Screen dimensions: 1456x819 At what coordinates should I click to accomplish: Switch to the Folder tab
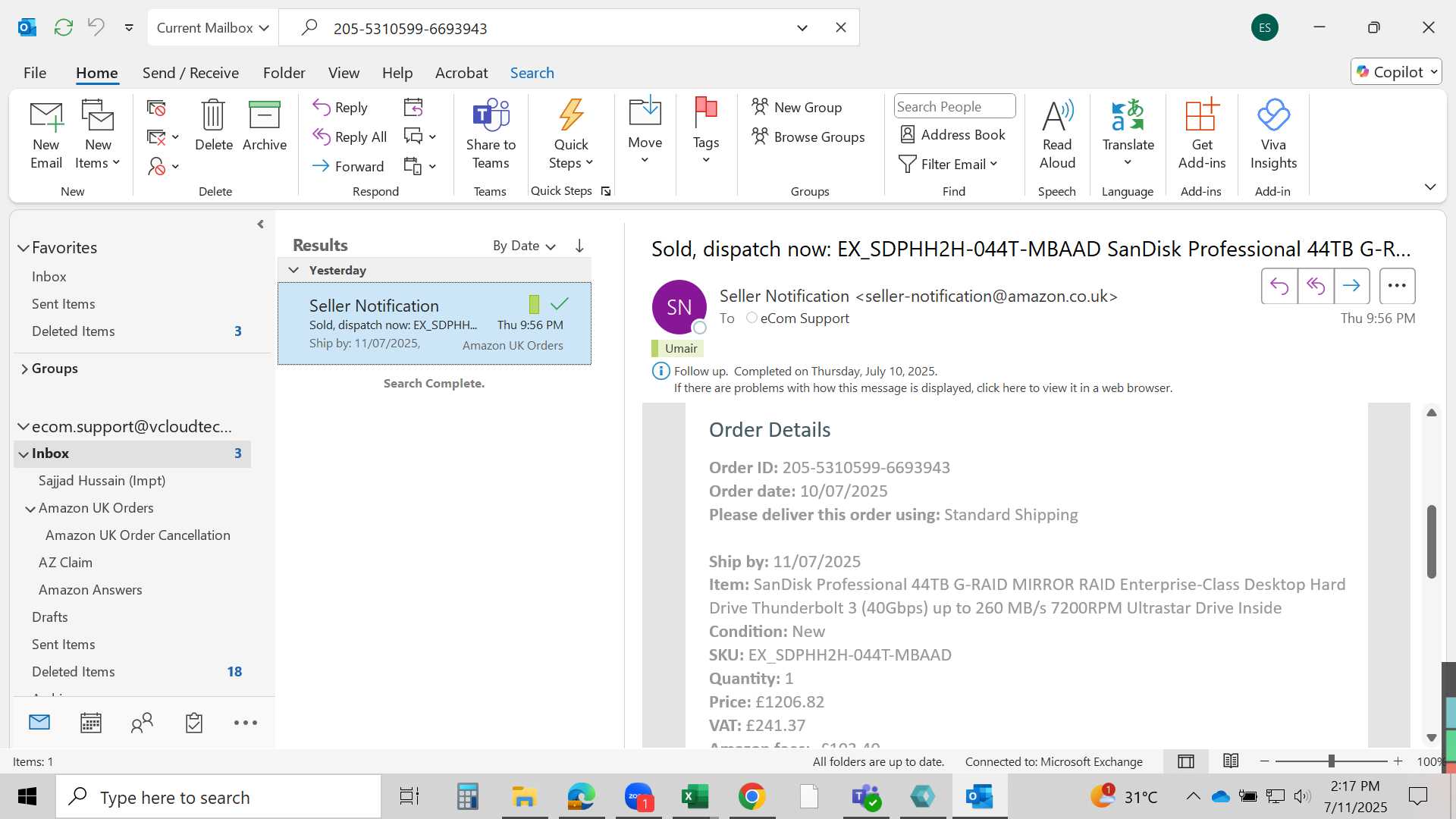click(284, 73)
